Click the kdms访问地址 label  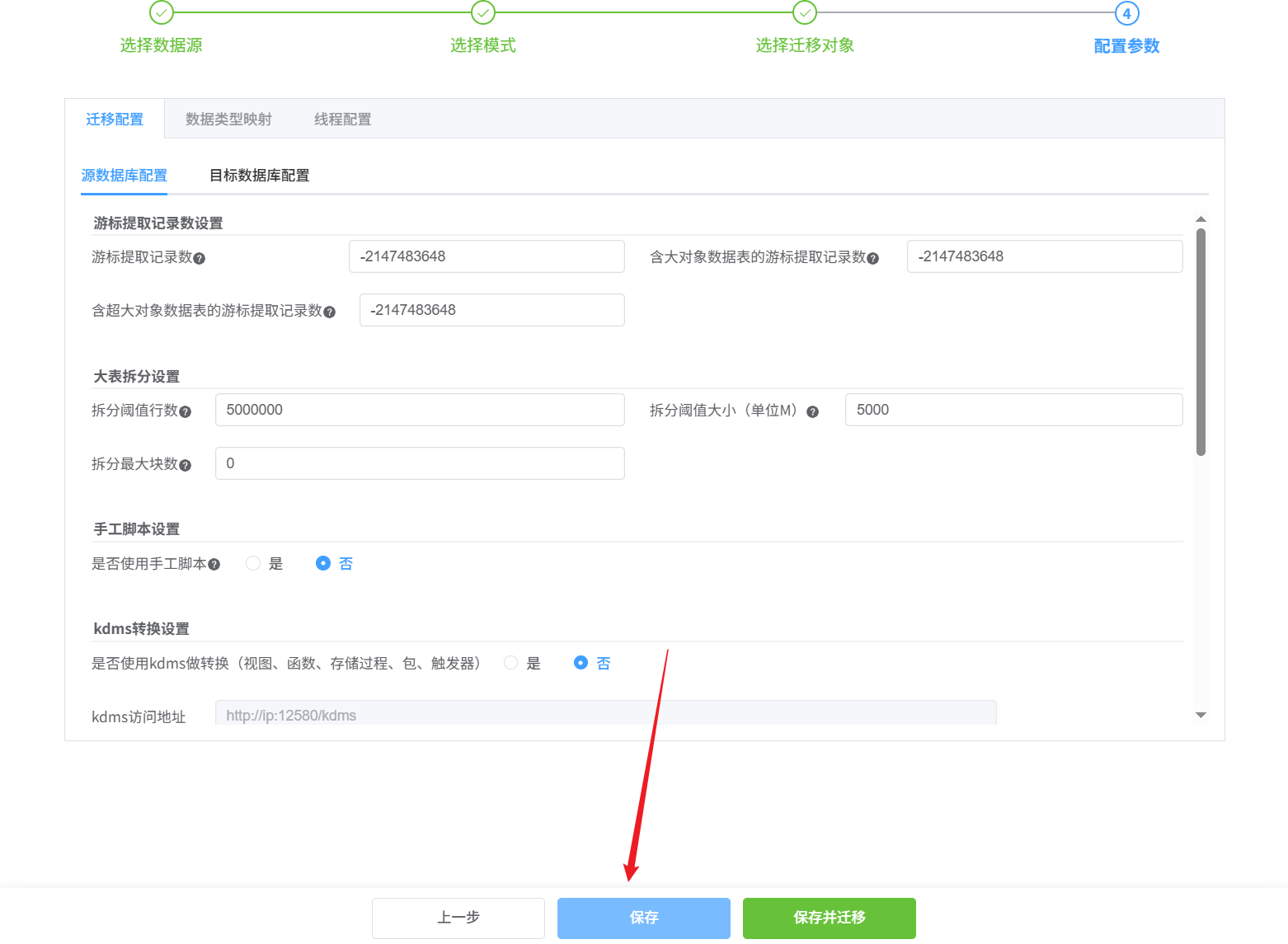pyautogui.click(x=139, y=716)
